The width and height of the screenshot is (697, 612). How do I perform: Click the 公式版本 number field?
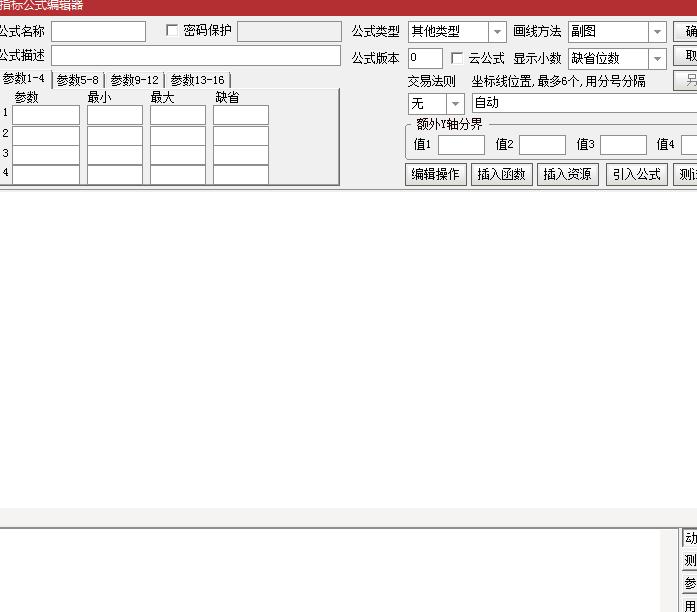[425, 58]
